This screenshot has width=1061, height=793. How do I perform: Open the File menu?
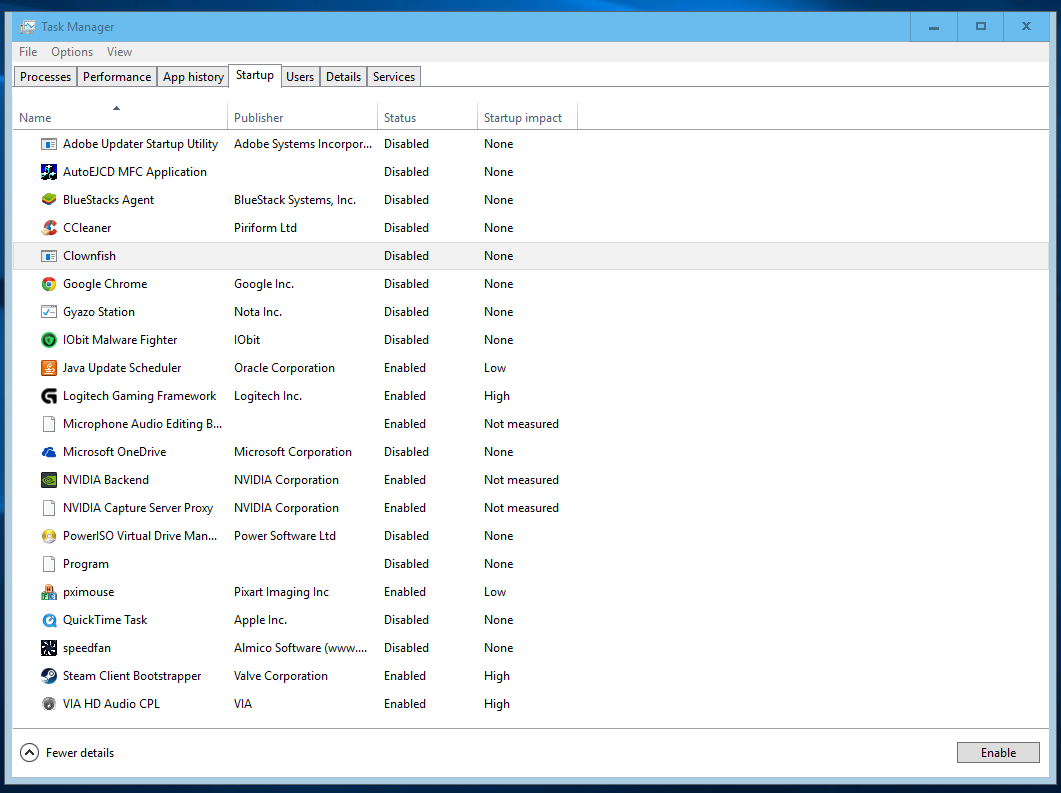click(28, 52)
